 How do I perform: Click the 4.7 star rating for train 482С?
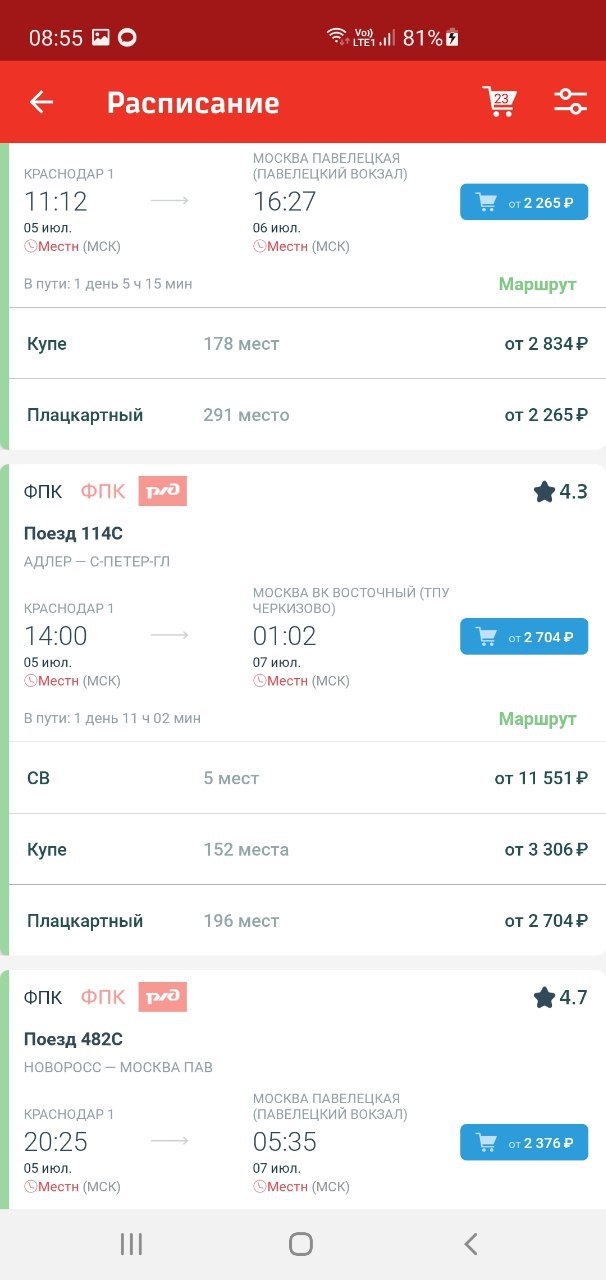(x=560, y=997)
